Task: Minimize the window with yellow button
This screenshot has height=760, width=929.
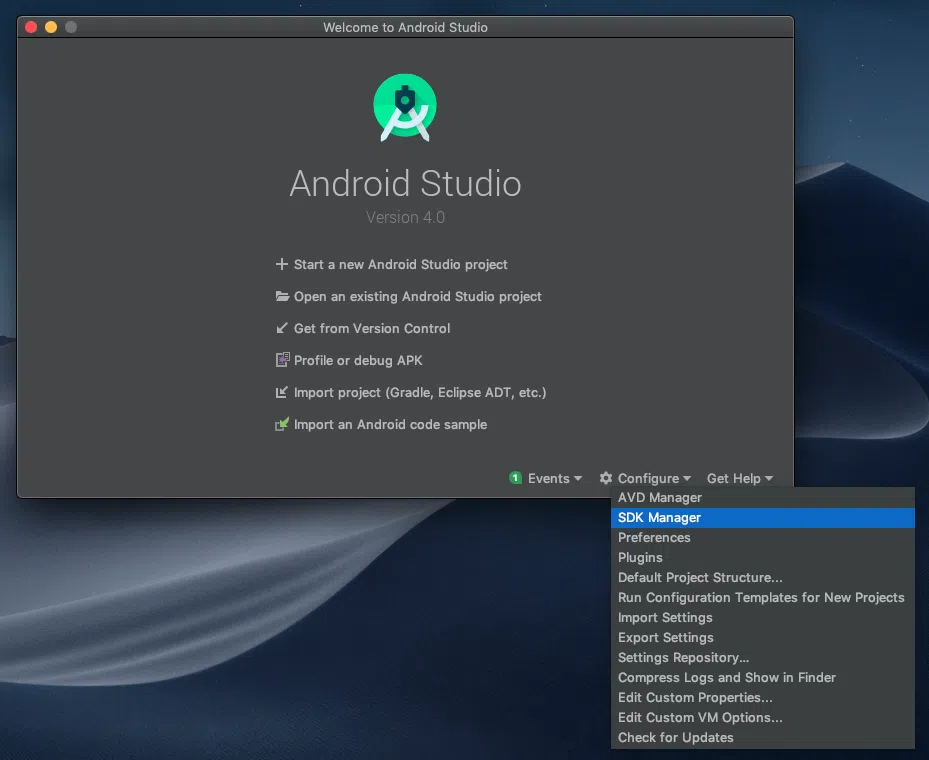Action: click(51, 27)
